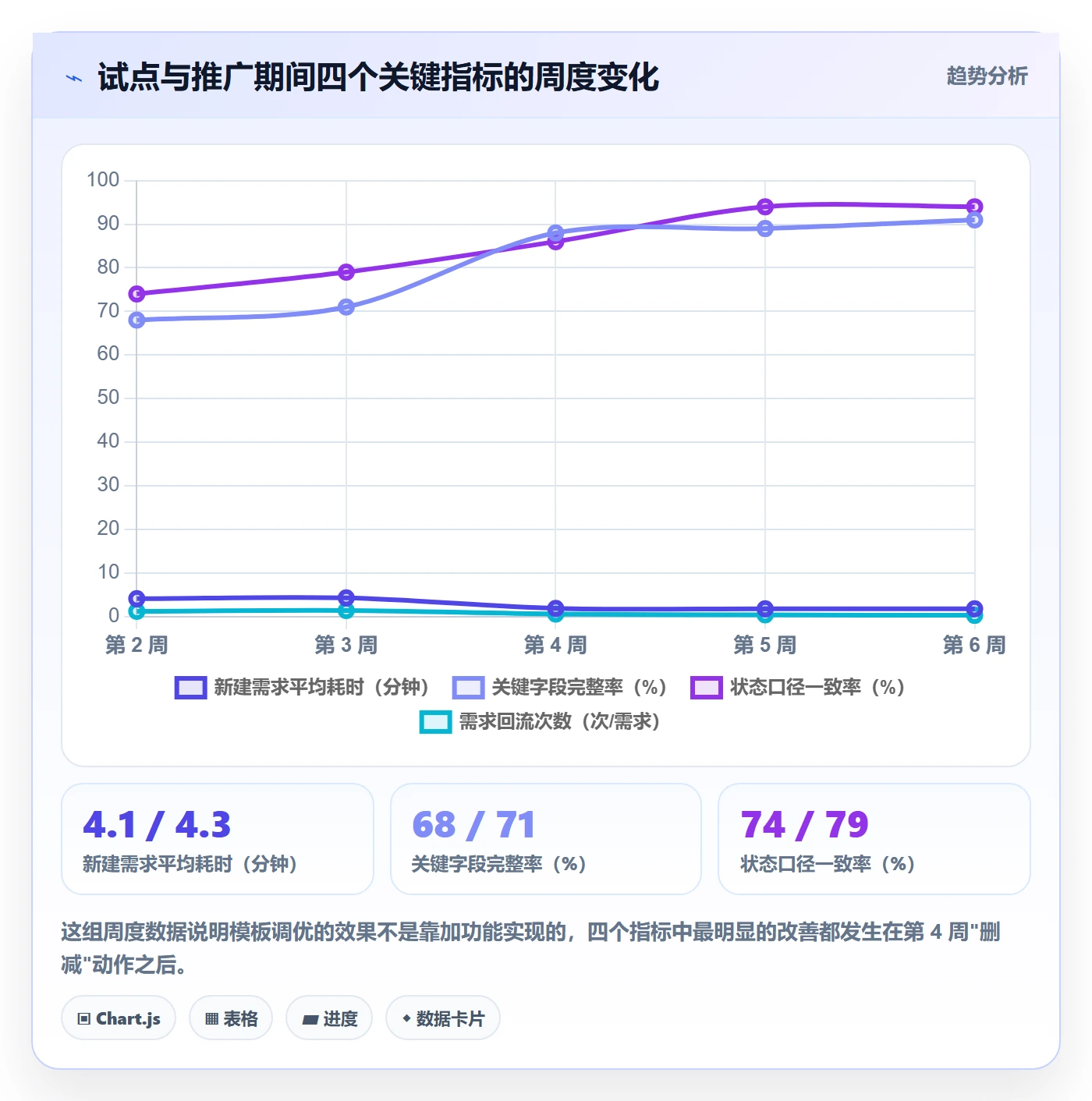Click the 100 y-axis label
Screen dimensions: 1092x1101
pyautogui.click(x=103, y=180)
